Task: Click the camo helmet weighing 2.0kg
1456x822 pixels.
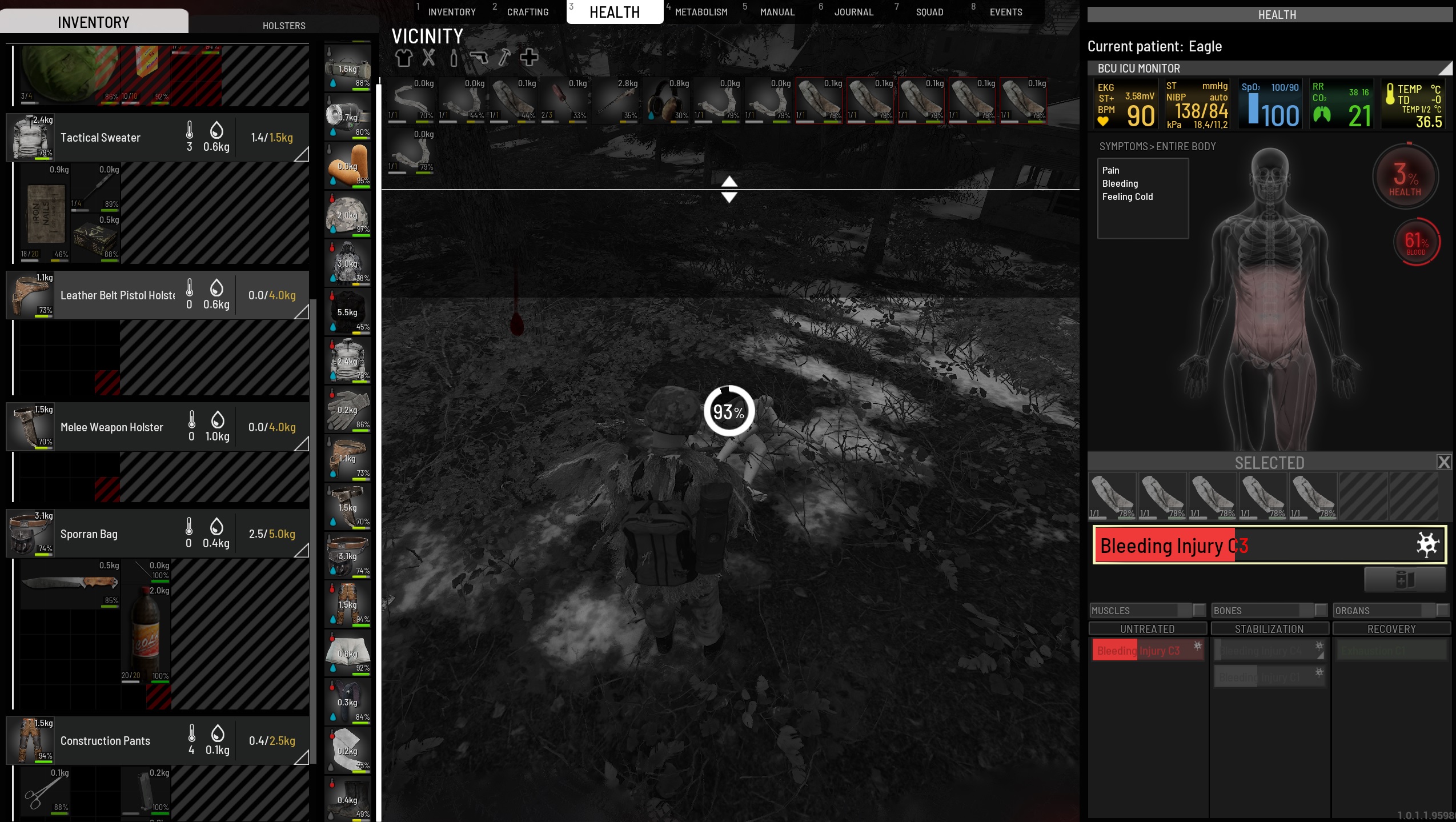Action: (x=348, y=215)
